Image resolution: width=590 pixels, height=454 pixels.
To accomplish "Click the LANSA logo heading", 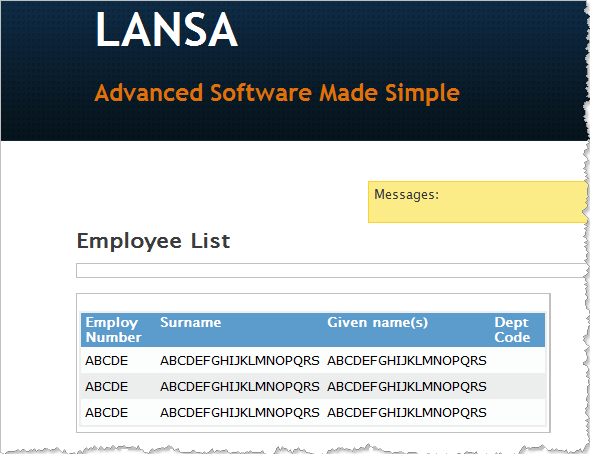I will pos(167,29).
